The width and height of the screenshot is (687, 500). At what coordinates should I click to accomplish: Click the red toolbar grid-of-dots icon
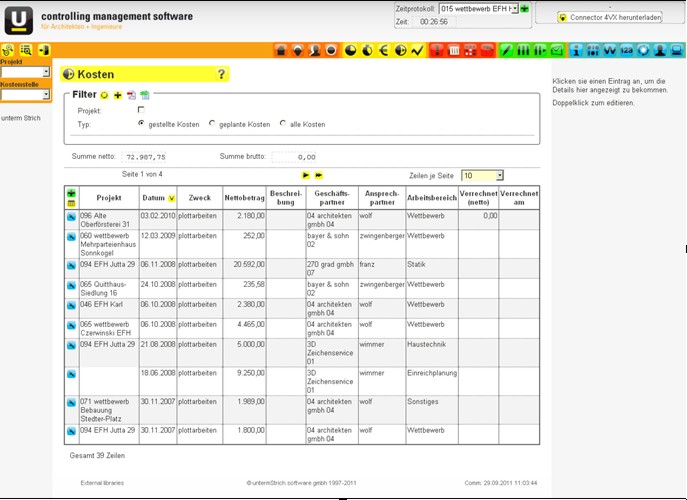pyautogui.click(x=470, y=50)
